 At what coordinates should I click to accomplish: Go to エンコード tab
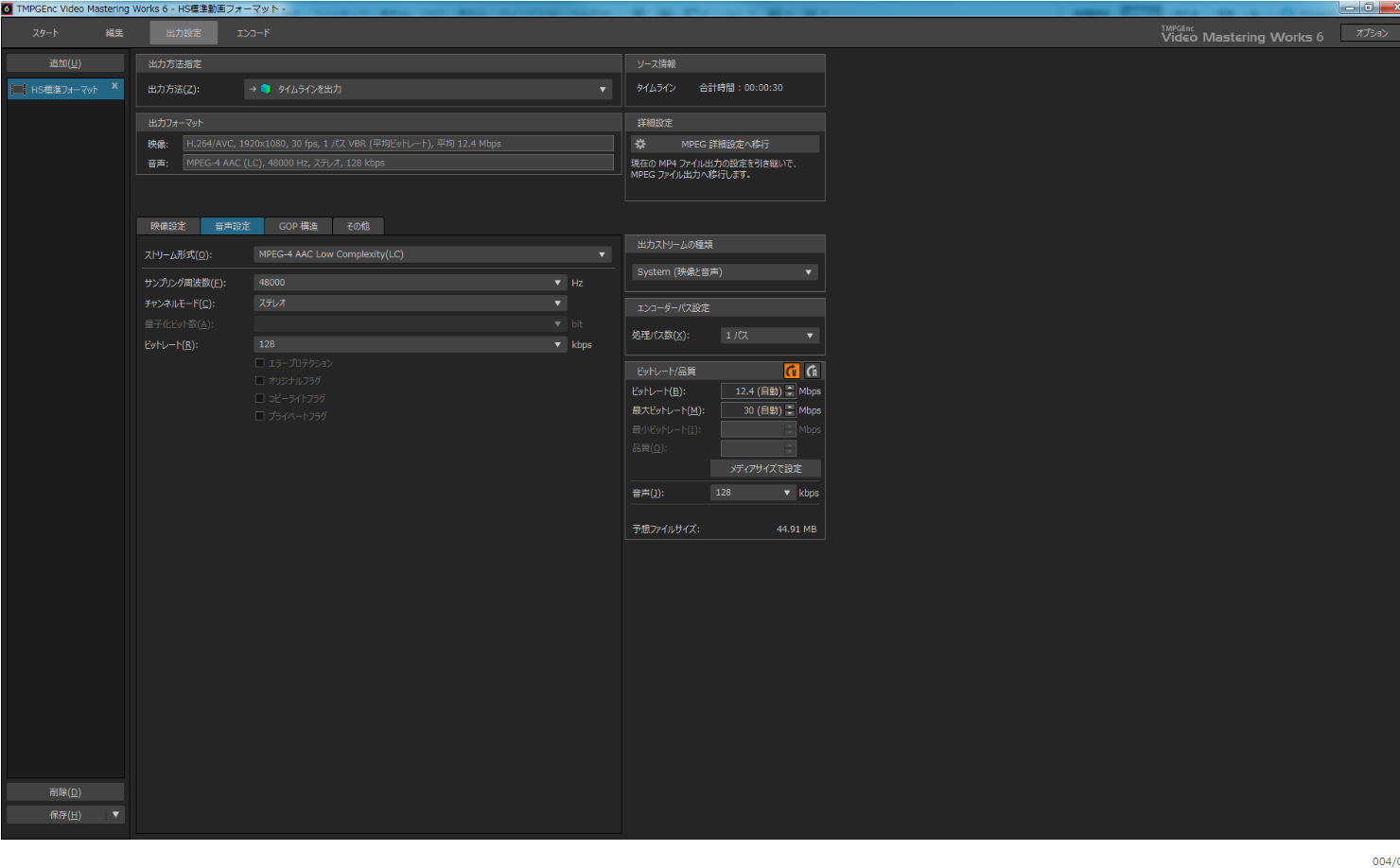pyautogui.click(x=254, y=33)
